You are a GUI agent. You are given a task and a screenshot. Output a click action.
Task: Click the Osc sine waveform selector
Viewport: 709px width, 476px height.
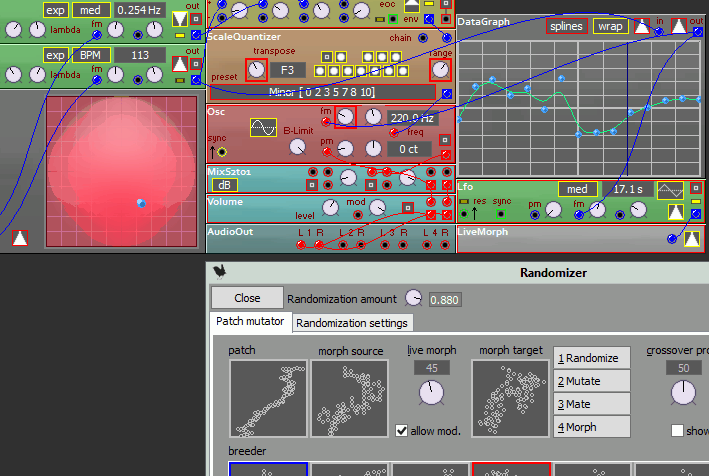click(263, 128)
